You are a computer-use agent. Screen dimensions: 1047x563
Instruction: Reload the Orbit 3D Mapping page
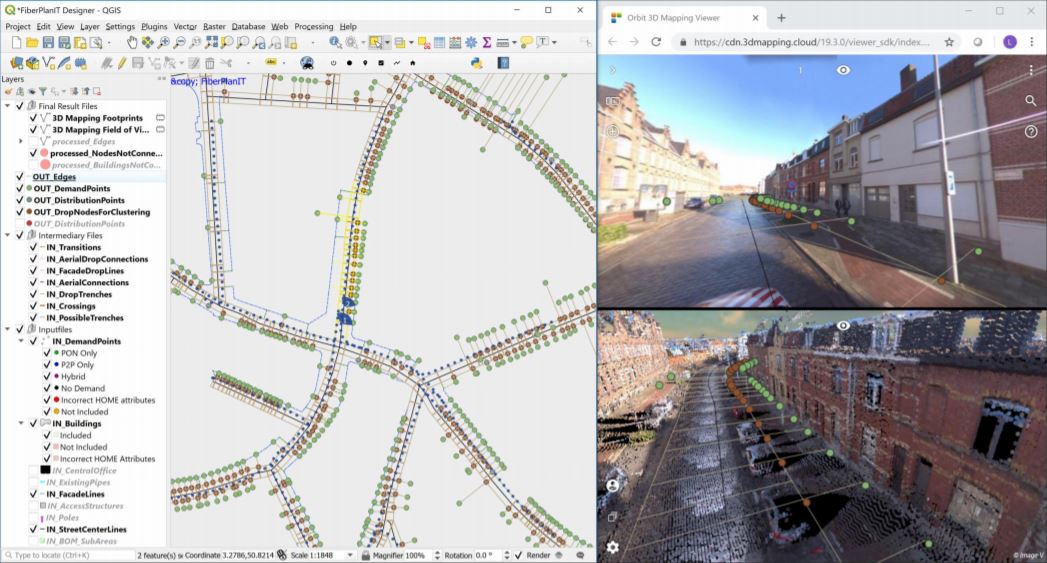tap(656, 42)
